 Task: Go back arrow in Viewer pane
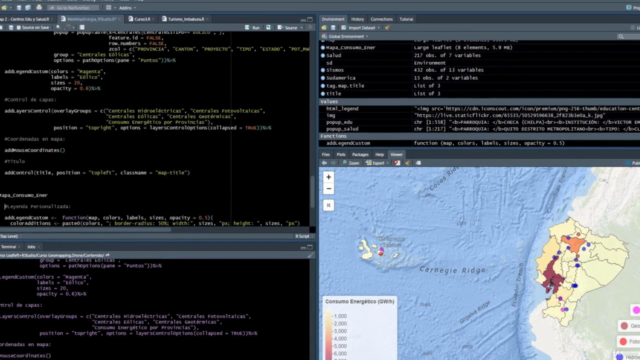point(324,163)
